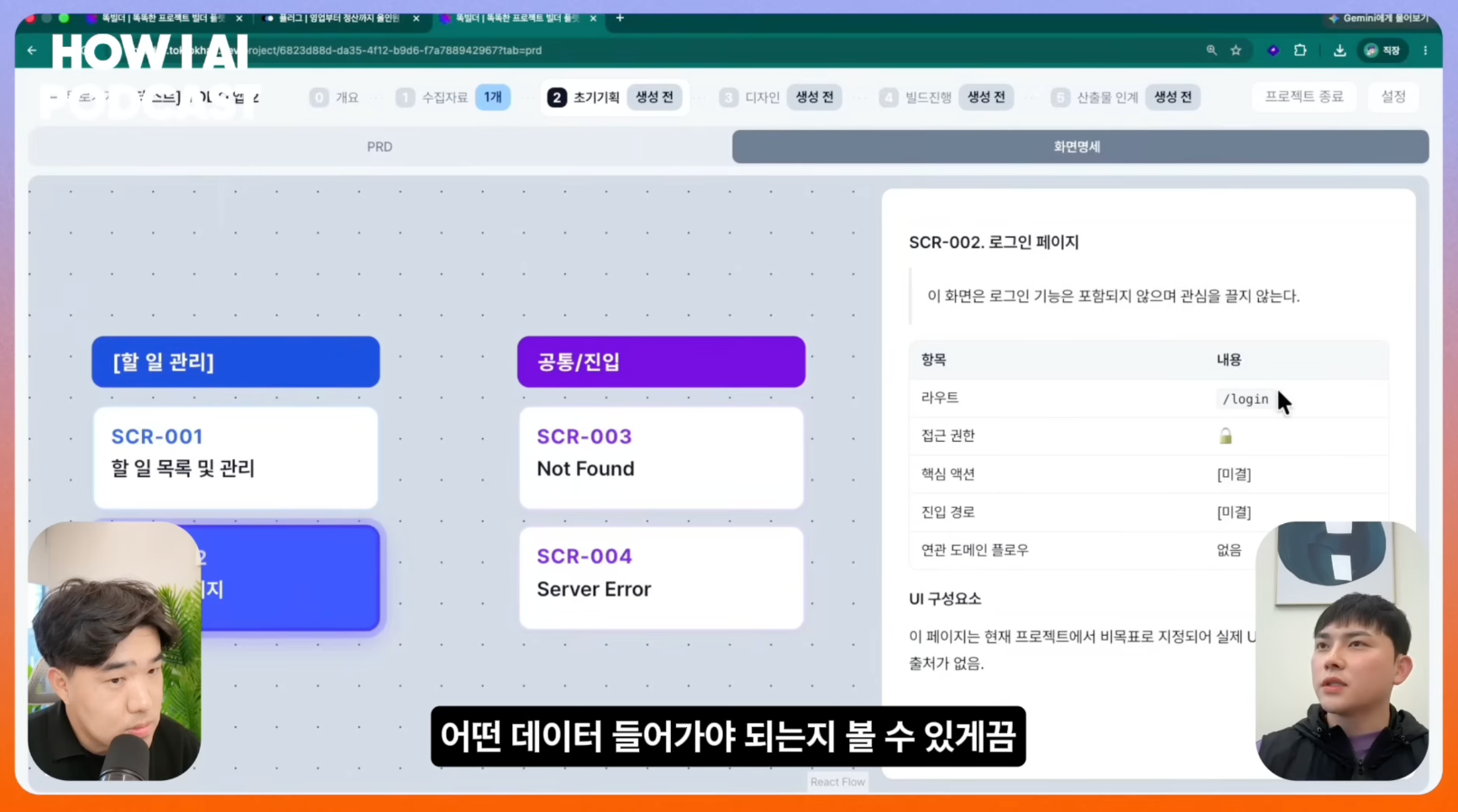Screen dimensions: 1458x812
Task: Close the 플러그 browser tab
Action: [x=416, y=18]
